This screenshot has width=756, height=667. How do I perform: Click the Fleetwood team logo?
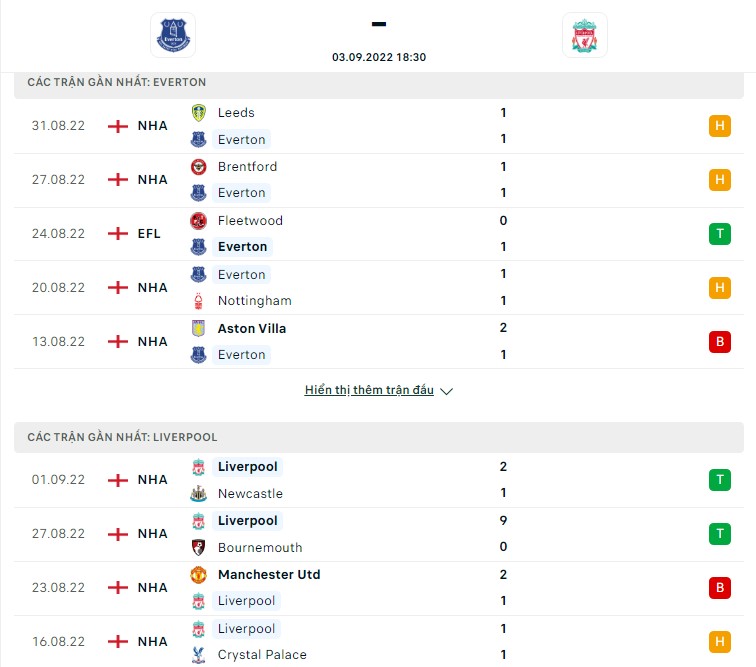click(x=198, y=221)
